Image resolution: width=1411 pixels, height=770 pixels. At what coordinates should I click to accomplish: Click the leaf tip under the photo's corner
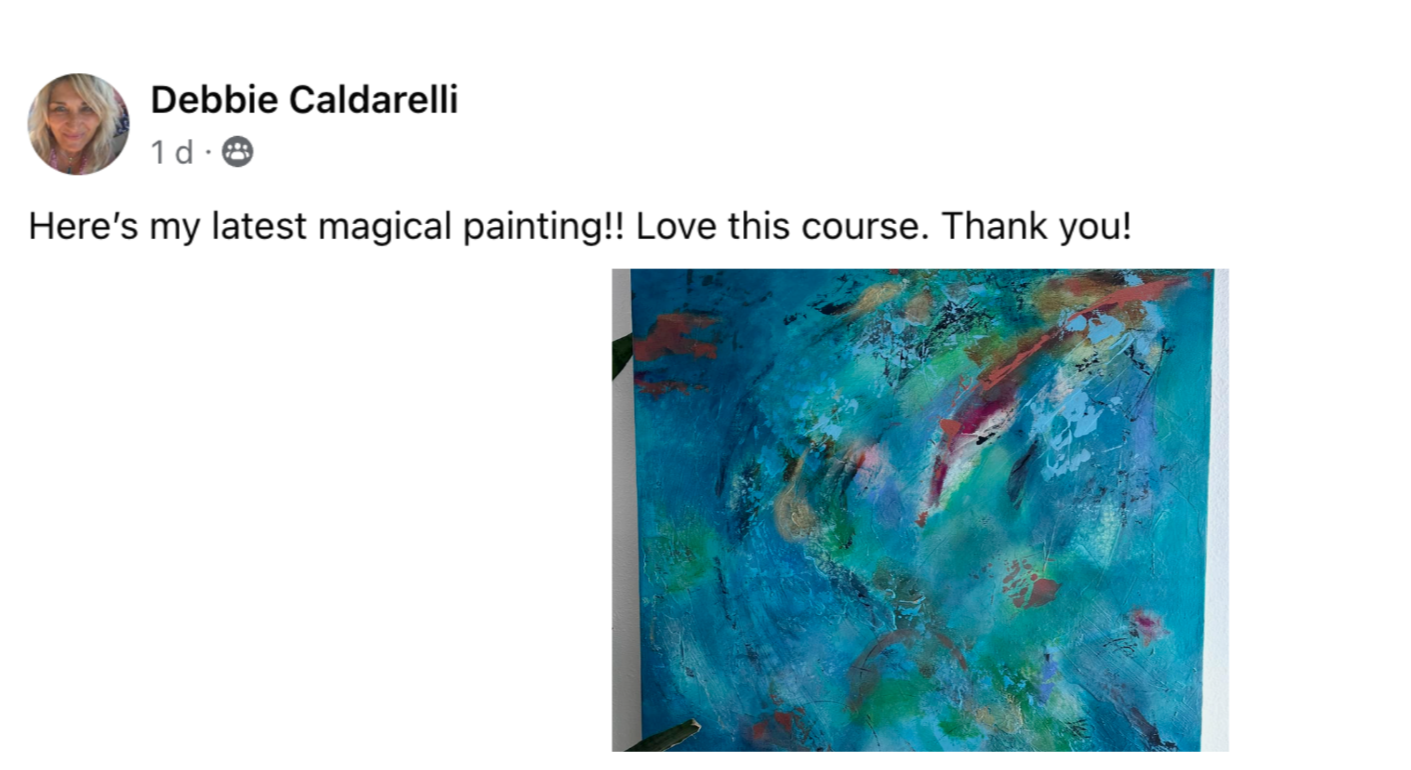click(x=663, y=735)
